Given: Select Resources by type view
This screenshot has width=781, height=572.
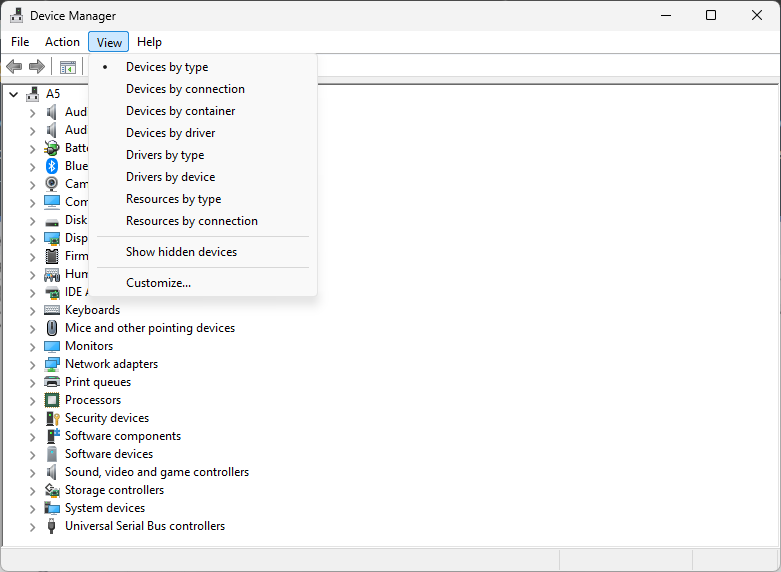Looking at the screenshot, I should point(173,199).
